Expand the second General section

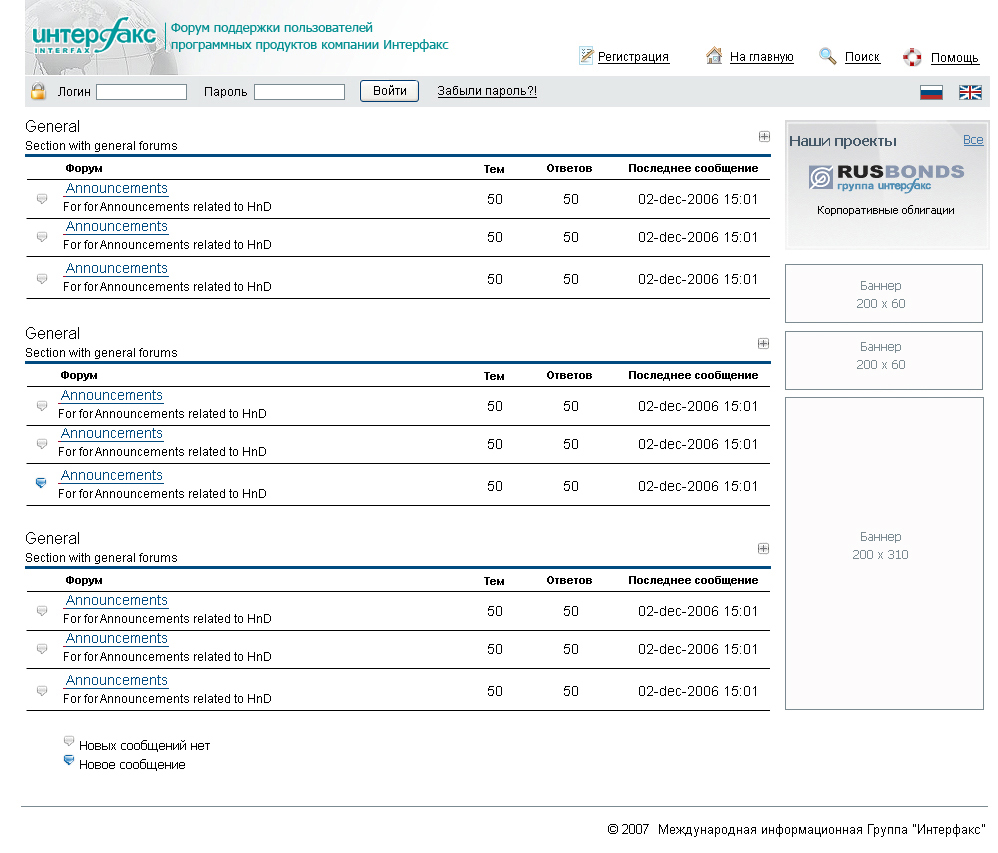pyautogui.click(x=764, y=343)
